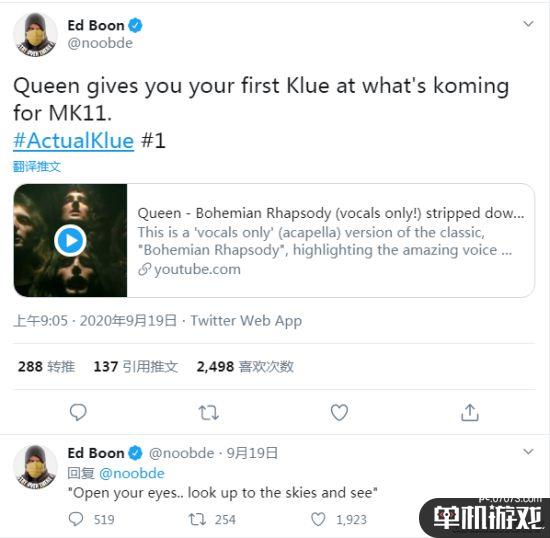550x538 pixels.
Task: View the 137 引用推文 quote tweets
Action: coord(136,366)
